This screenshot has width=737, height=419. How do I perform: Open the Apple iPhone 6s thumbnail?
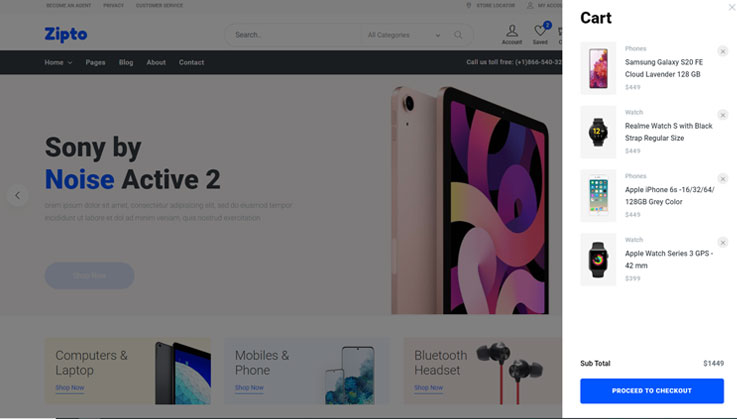coord(598,196)
